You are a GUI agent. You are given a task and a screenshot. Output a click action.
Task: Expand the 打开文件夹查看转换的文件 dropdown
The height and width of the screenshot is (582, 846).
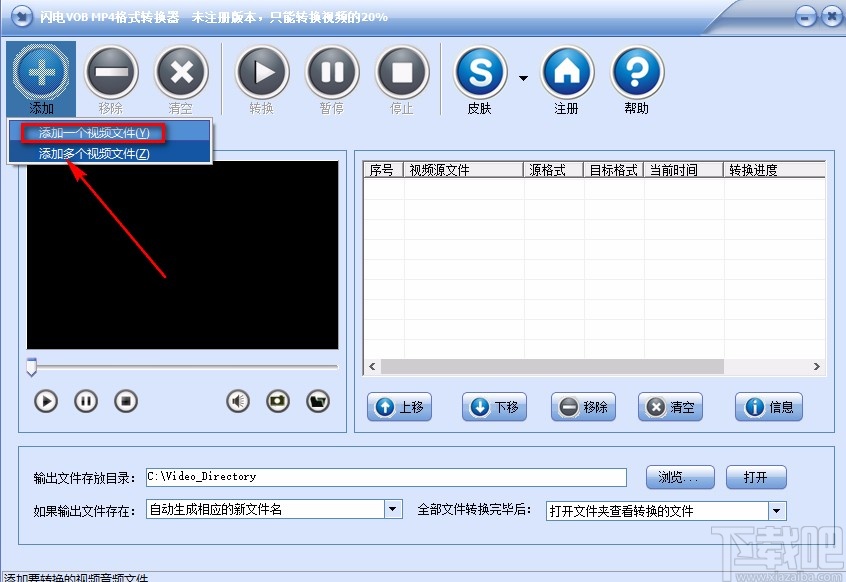coord(777,510)
